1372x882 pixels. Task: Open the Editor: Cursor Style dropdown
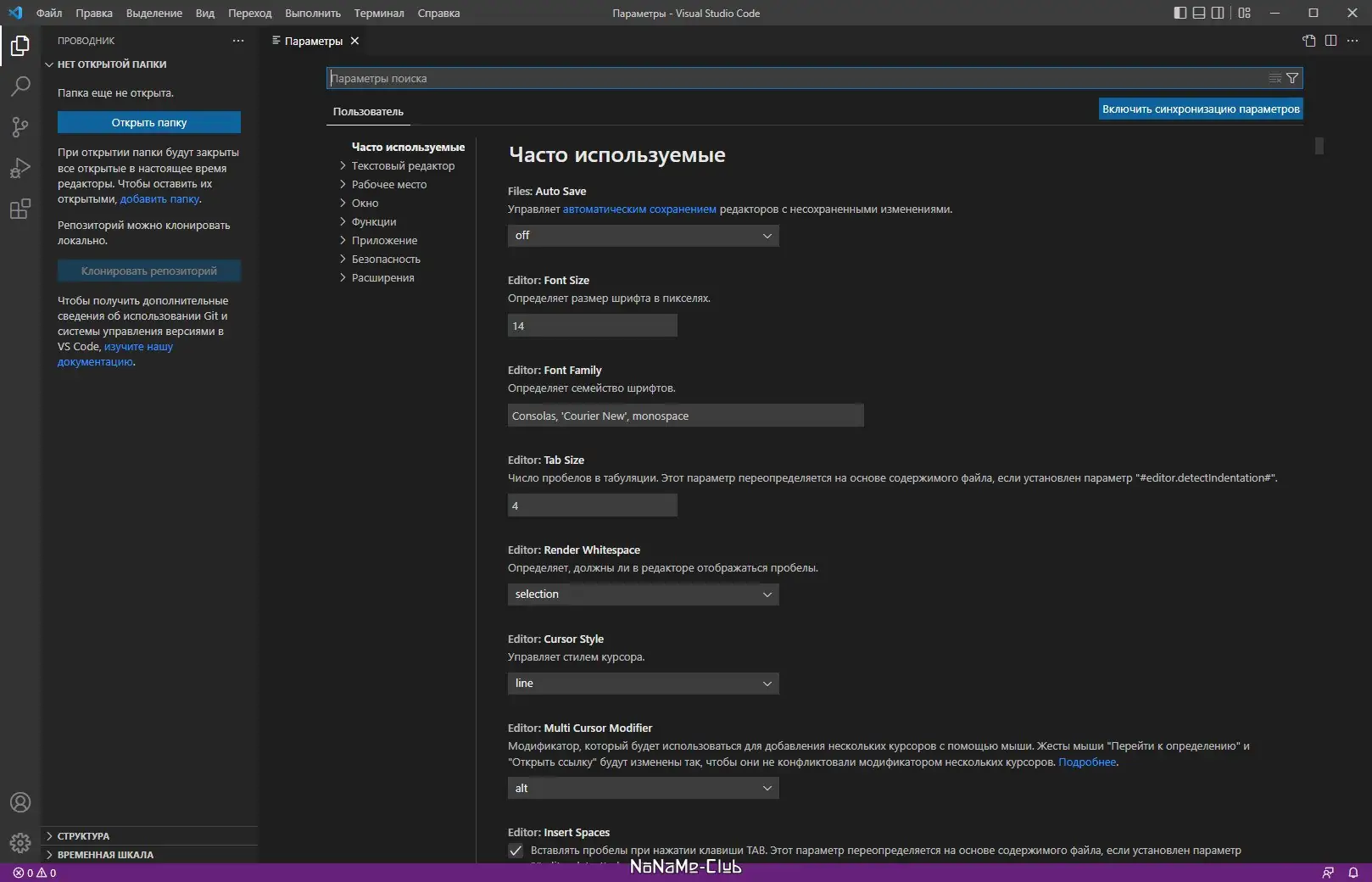pos(642,684)
